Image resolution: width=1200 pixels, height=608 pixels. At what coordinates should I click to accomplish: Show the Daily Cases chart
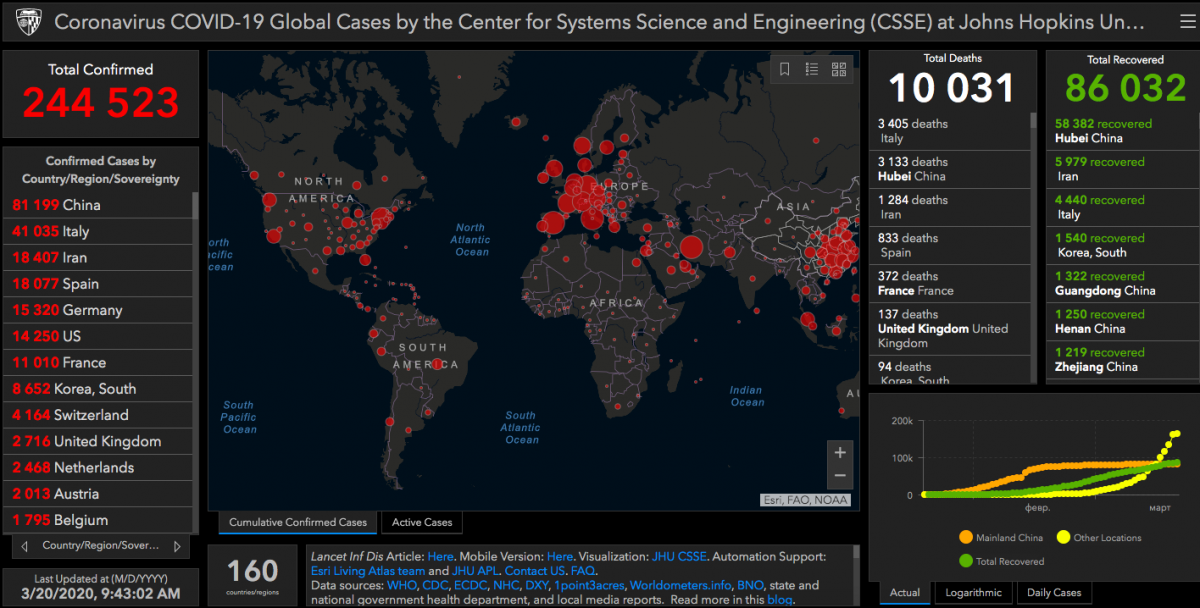click(x=1054, y=592)
